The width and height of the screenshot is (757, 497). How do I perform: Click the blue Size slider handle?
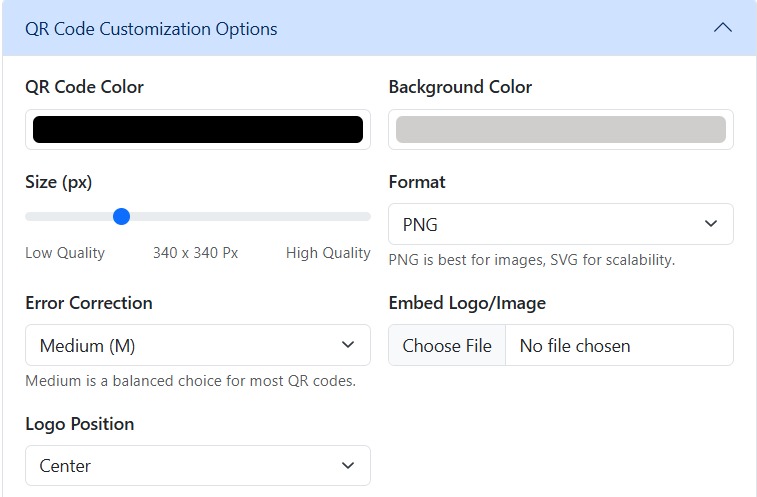click(122, 216)
